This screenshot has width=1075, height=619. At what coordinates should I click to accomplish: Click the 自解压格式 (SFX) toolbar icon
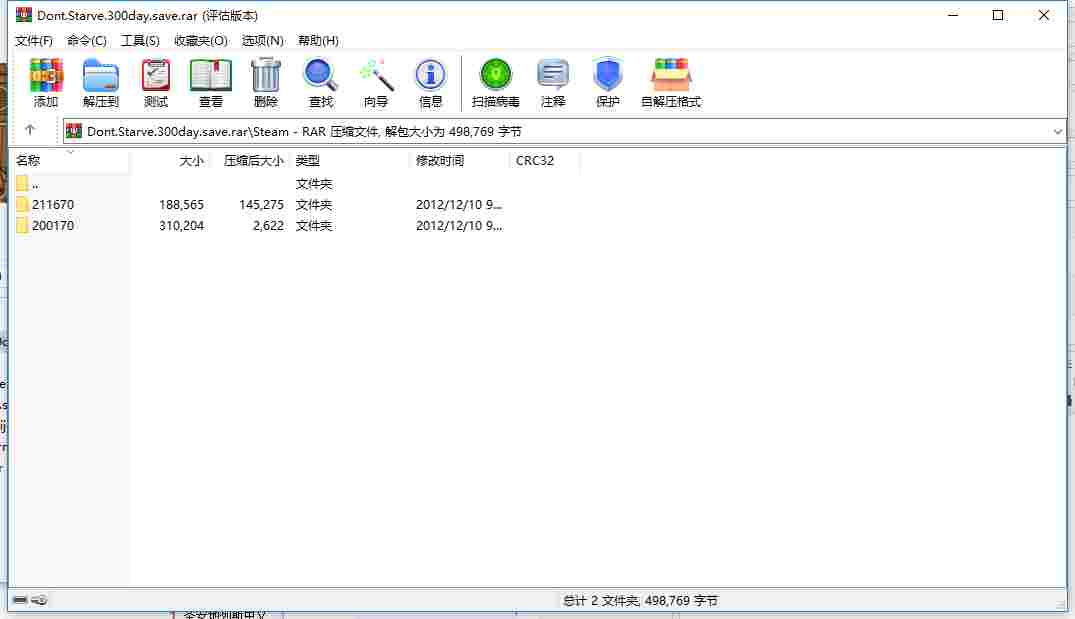671,75
